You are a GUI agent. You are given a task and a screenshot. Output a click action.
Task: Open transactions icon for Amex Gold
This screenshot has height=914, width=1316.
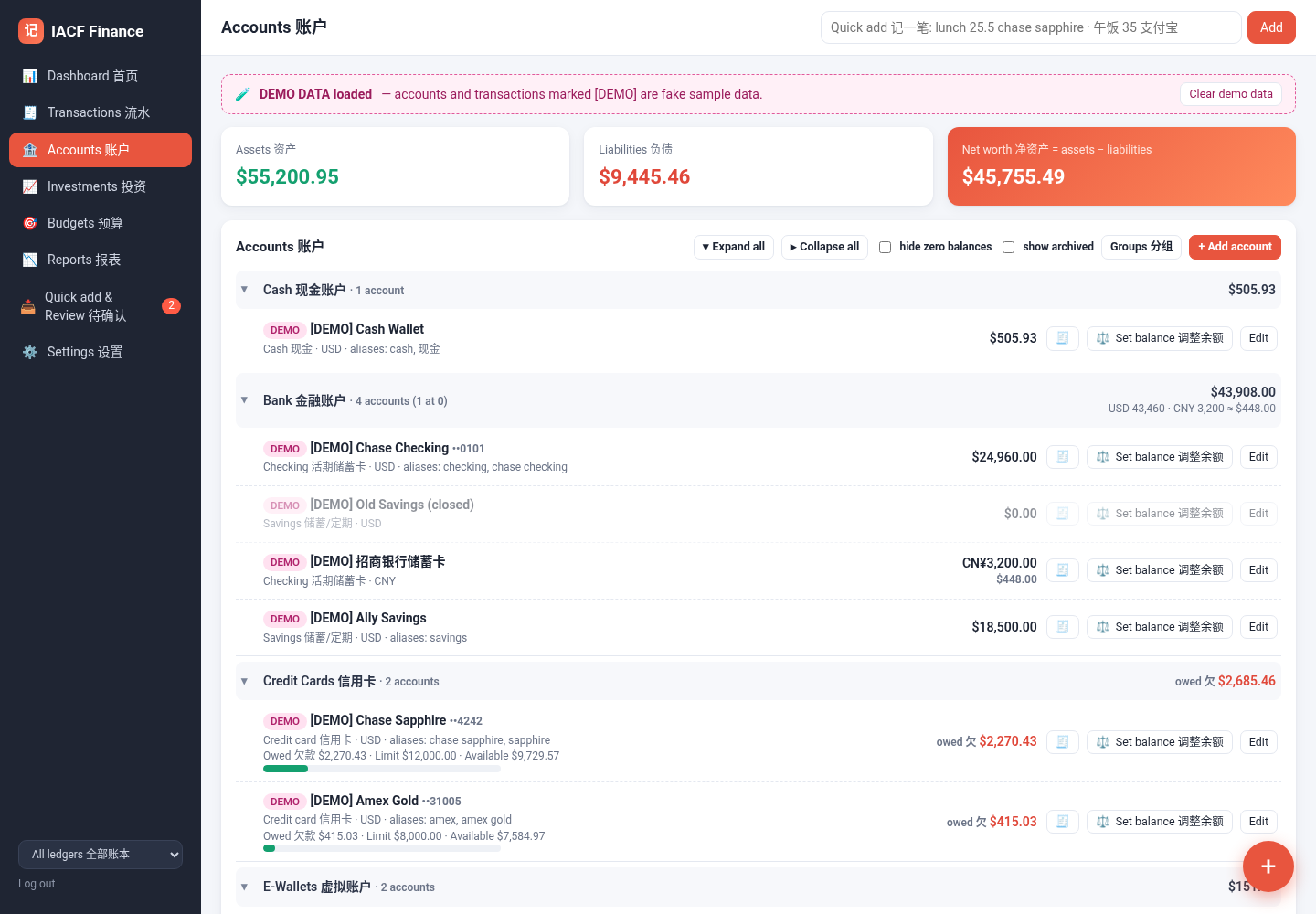tap(1063, 822)
